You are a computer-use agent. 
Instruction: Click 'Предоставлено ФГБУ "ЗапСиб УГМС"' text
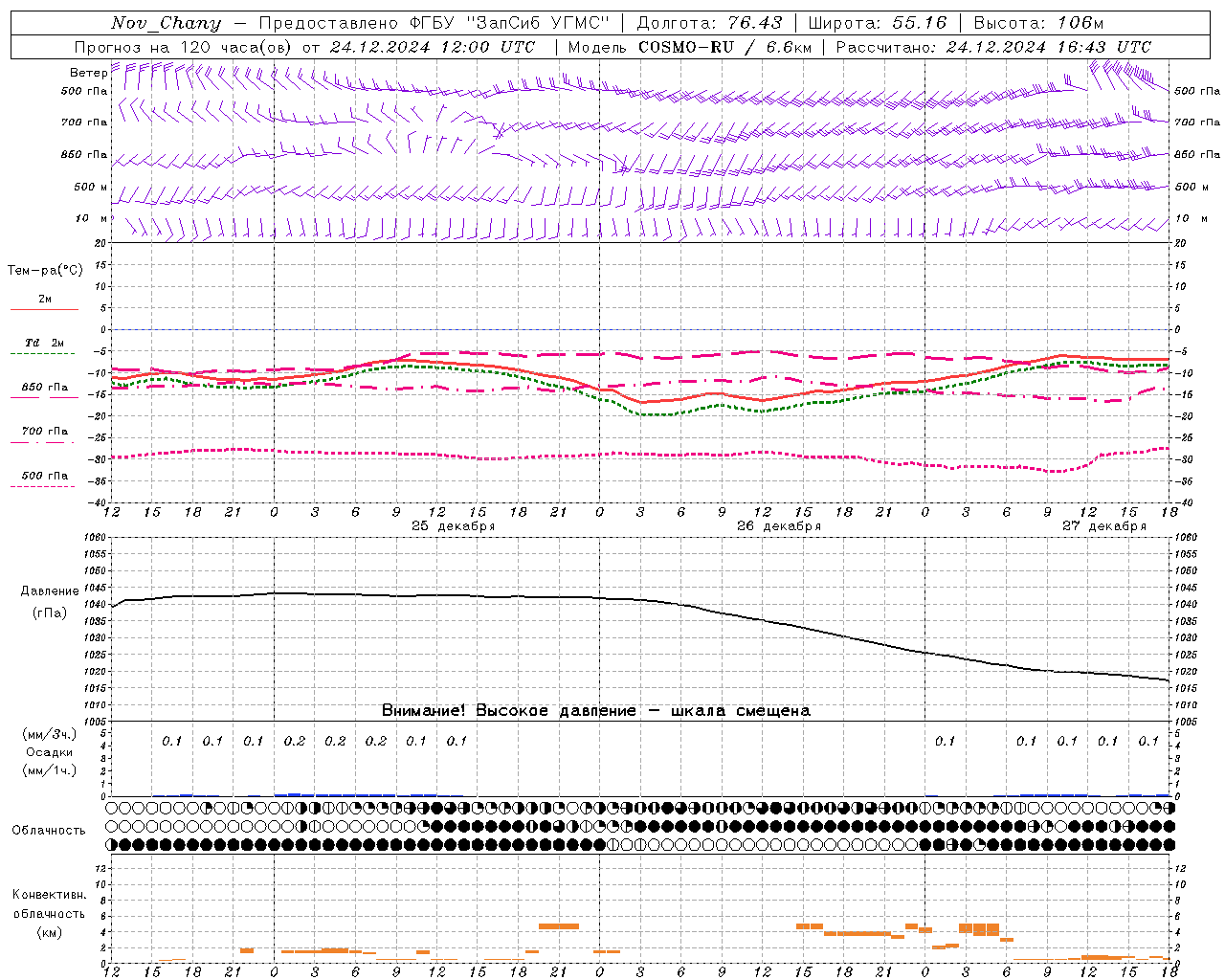[x=434, y=23]
